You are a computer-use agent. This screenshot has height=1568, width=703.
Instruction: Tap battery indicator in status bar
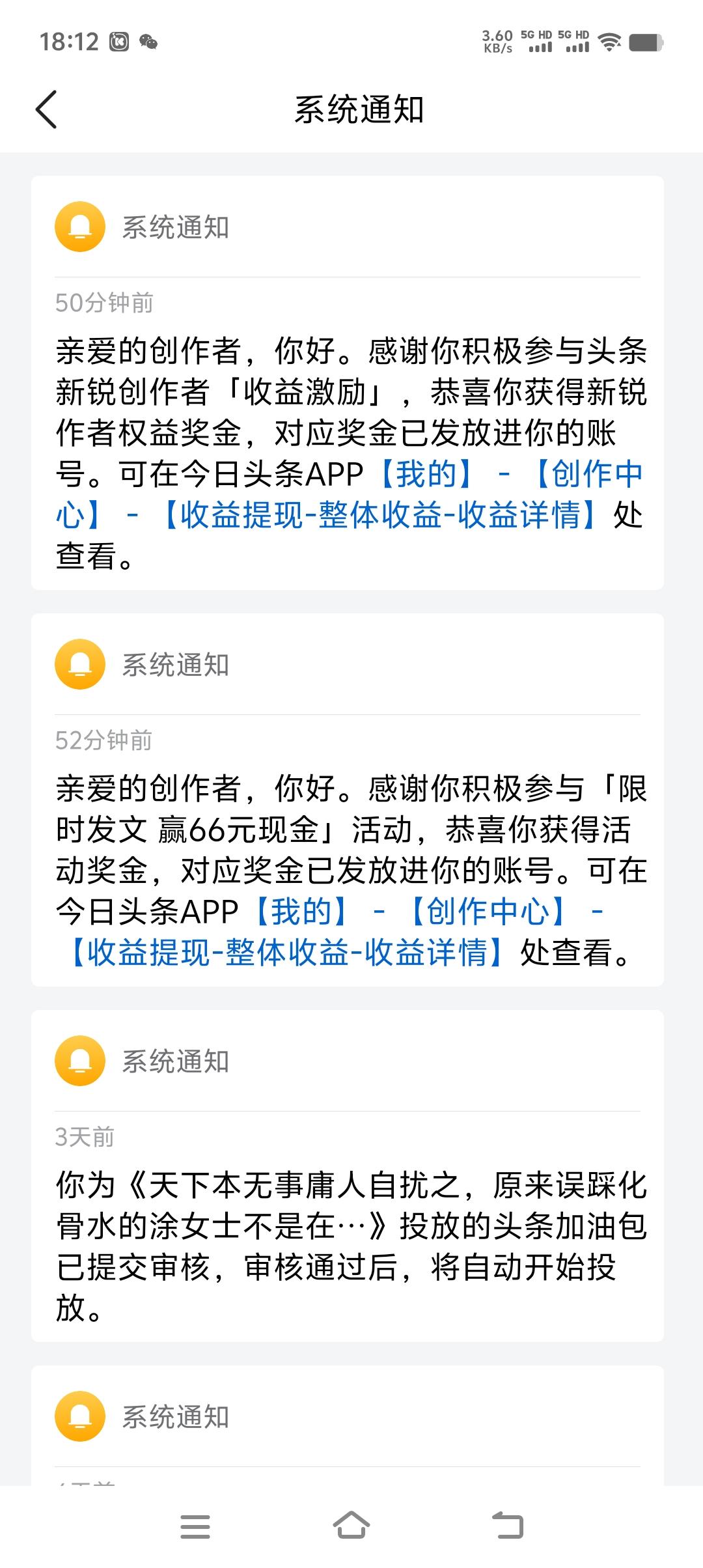tap(646, 42)
